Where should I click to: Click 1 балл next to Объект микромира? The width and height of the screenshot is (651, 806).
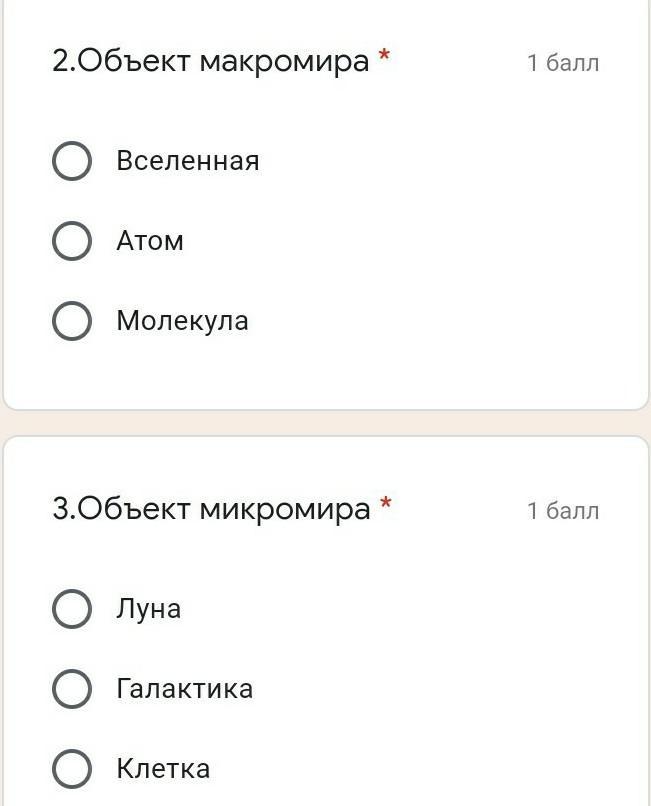click(563, 511)
